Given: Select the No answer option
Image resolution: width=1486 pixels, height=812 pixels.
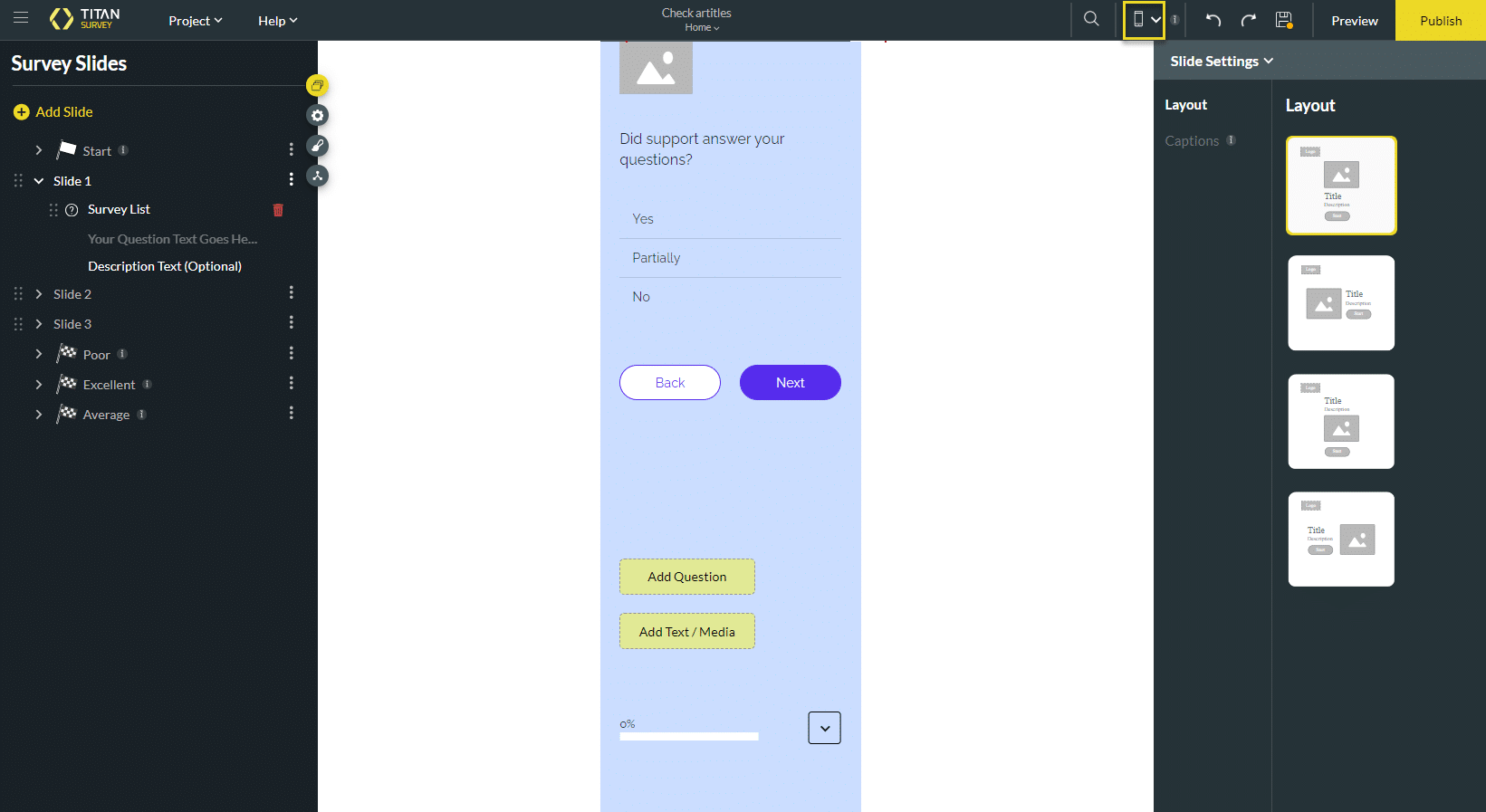Looking at the screenshot, I should pyautogui.click(x=641, y=297).
